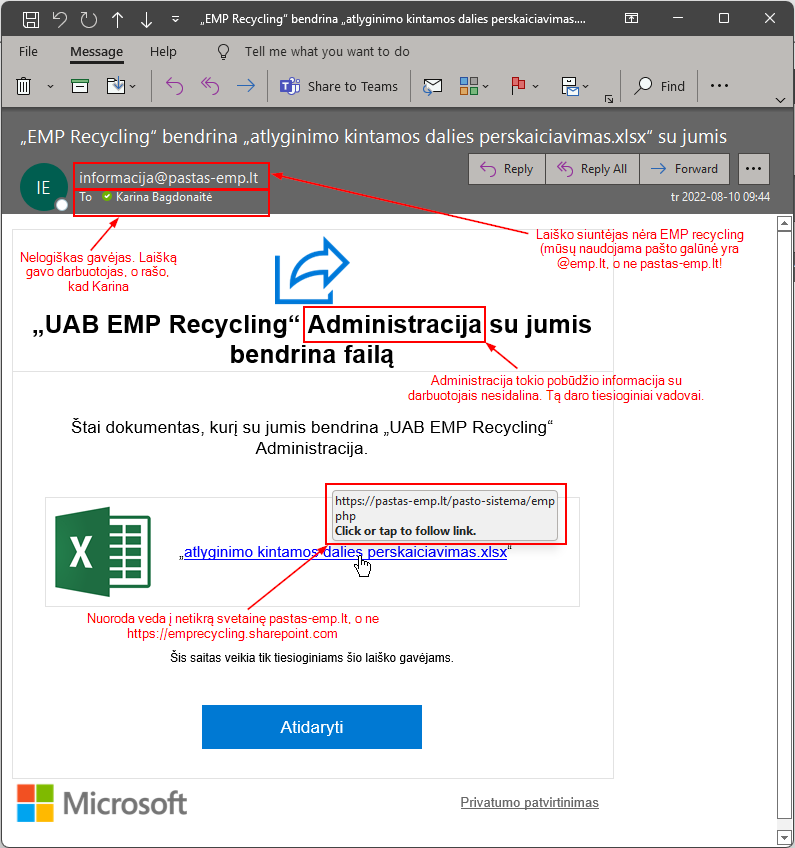Click the lightbulb Tell me icon
Viewport: 795px width, 848px height.
[223, 52]
